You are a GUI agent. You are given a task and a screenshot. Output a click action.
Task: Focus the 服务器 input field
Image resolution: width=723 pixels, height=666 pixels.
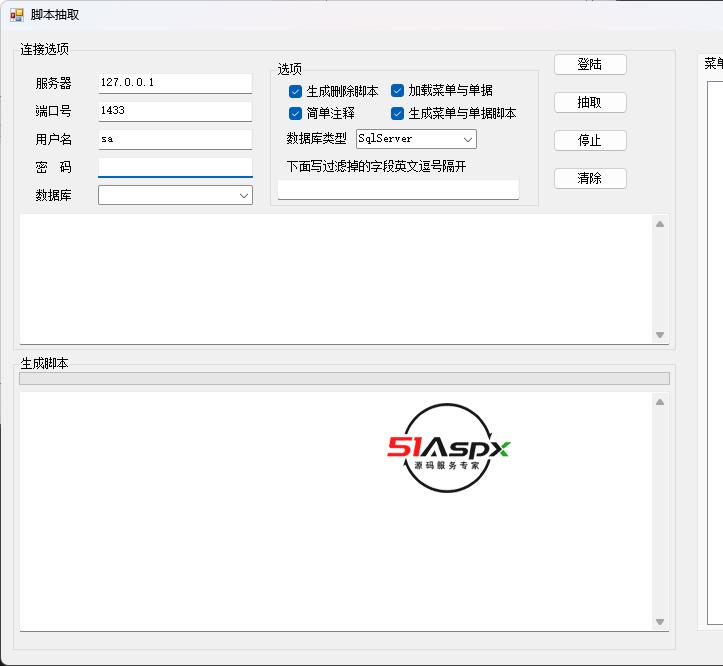click(x=175, y=83)
